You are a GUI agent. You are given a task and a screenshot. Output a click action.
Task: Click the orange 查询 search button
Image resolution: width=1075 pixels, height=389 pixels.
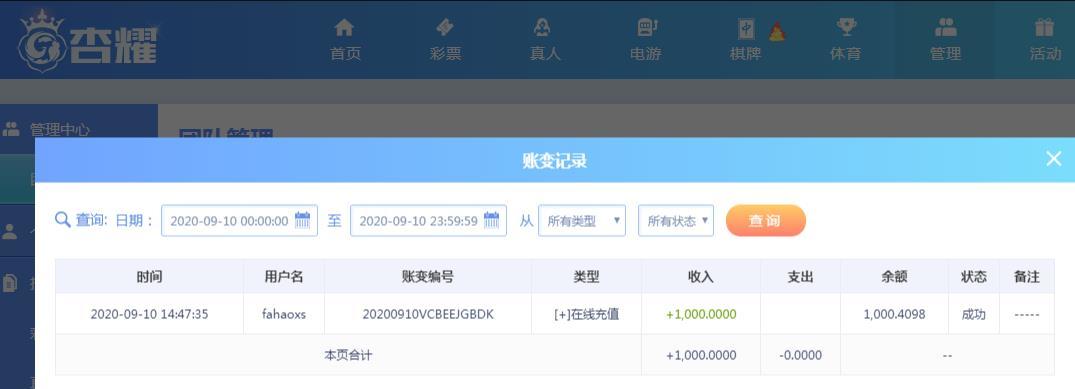tap(765, 221)
